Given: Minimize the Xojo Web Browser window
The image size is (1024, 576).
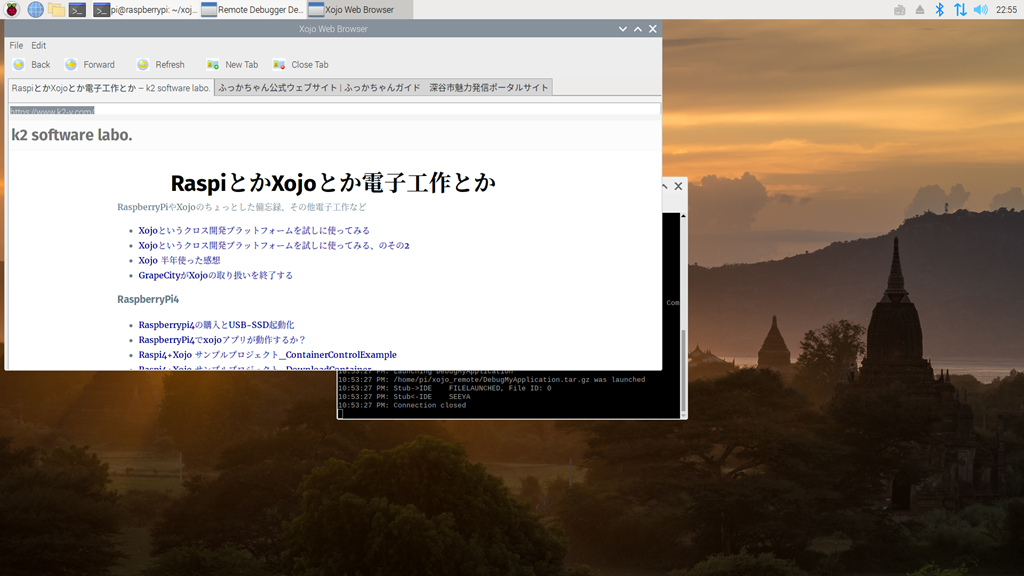Looking at the screenshot, I should [622, 29].
